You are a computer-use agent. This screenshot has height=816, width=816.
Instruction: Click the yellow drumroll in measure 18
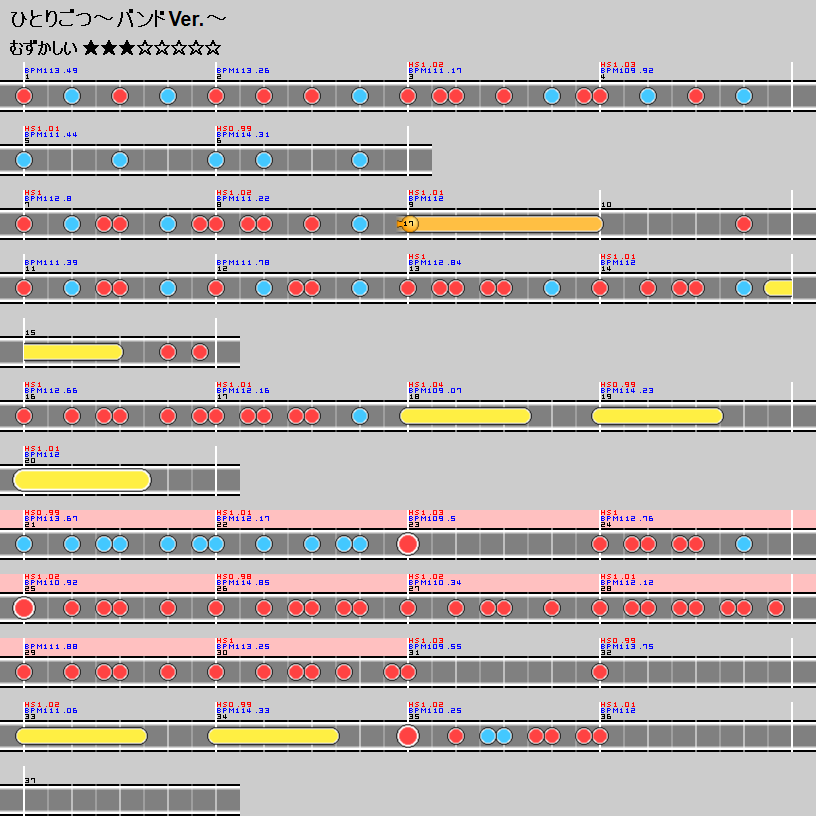click(465, 416)
